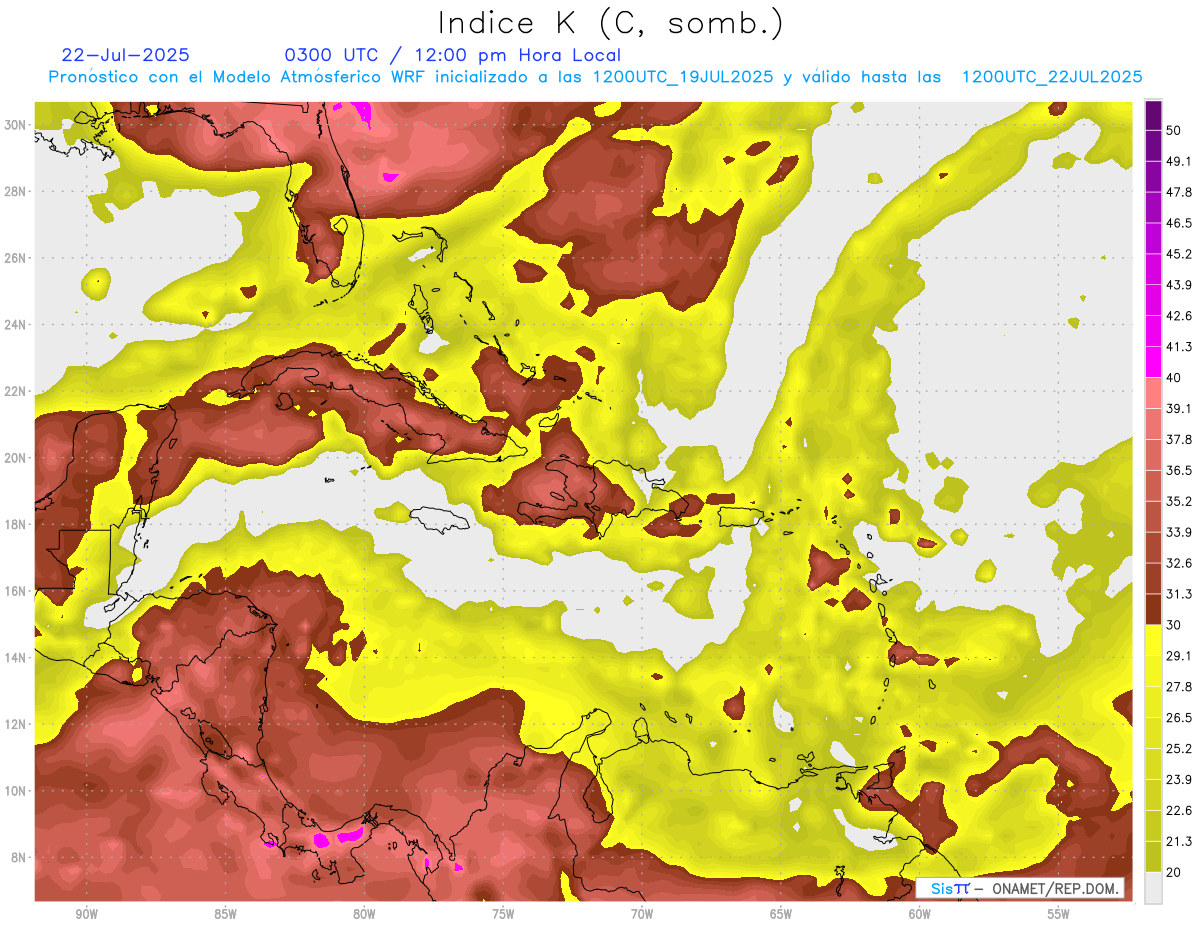The image size is (1200, 927).
Task: Click the 28N latitude label
Action: 17,191
